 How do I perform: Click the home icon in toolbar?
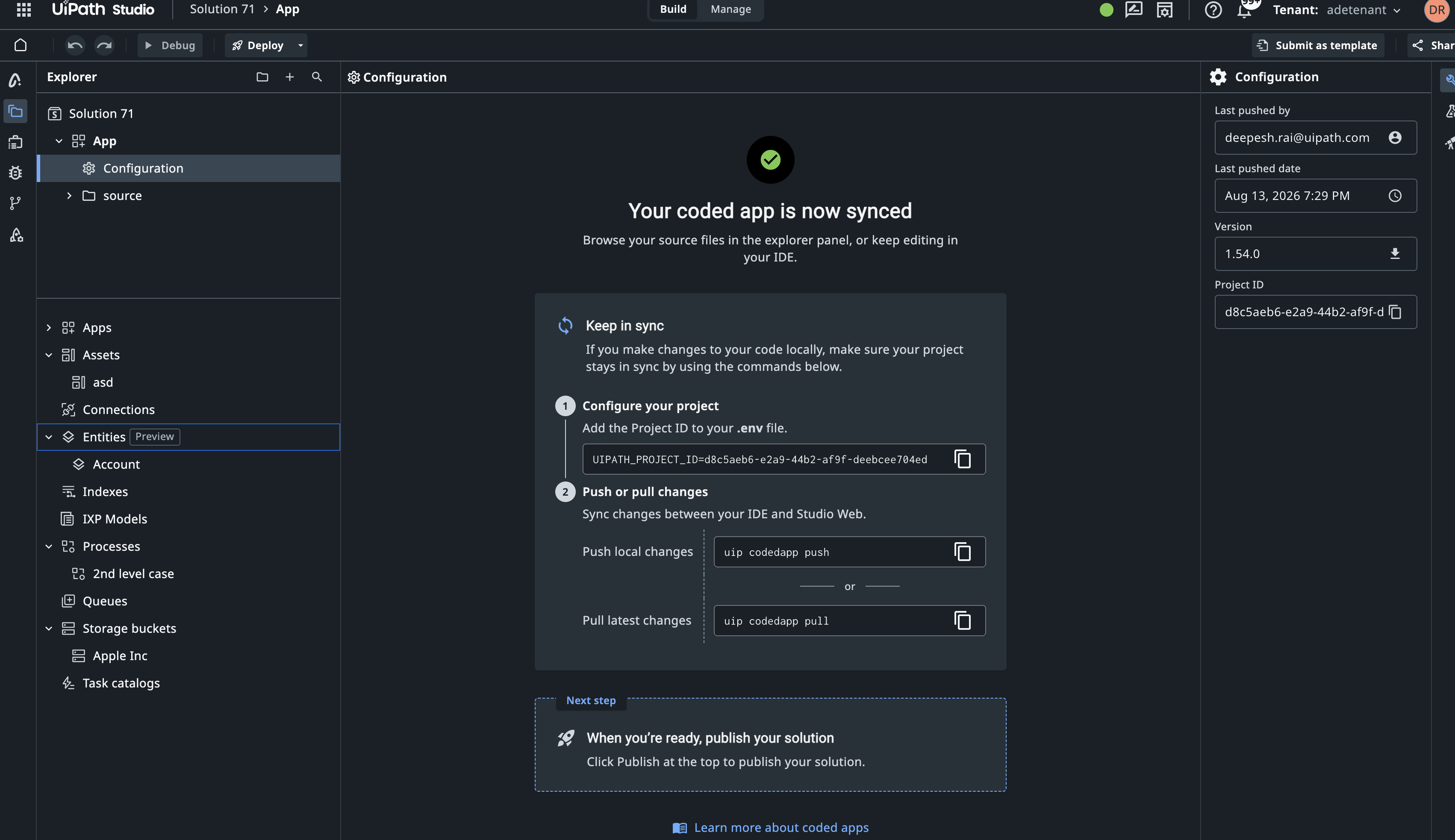(21, 45)
